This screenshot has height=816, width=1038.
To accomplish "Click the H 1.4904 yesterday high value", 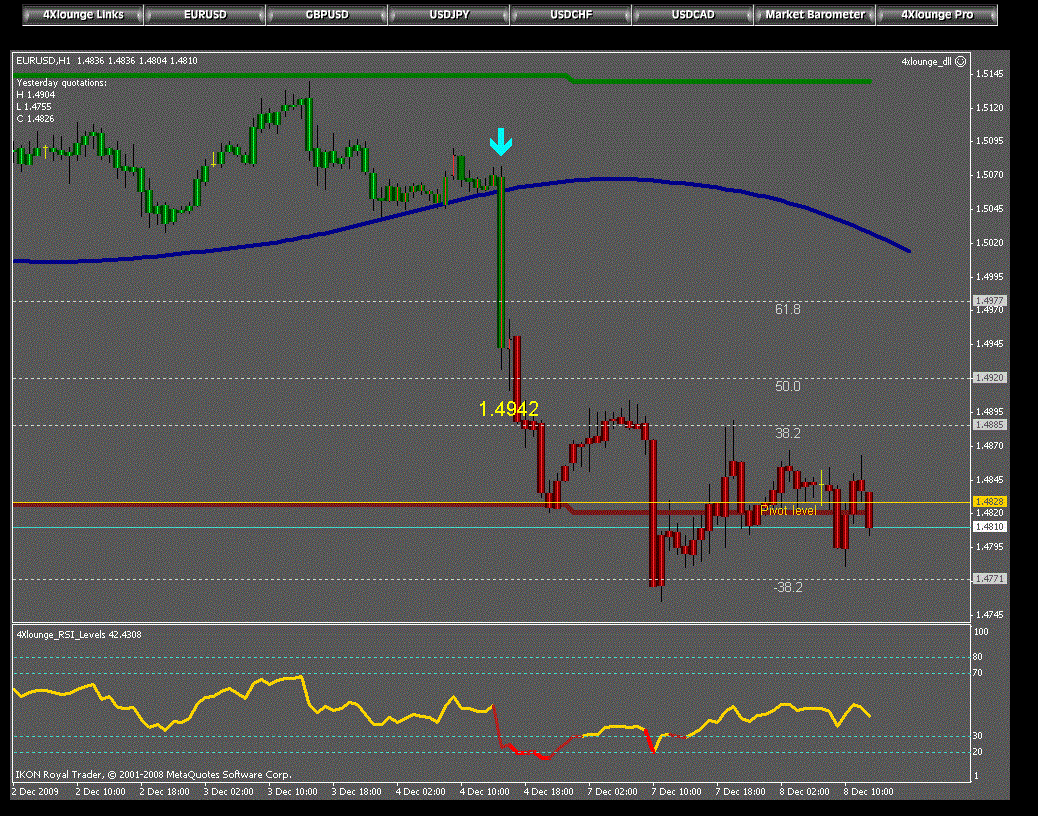I will point(36,95).
